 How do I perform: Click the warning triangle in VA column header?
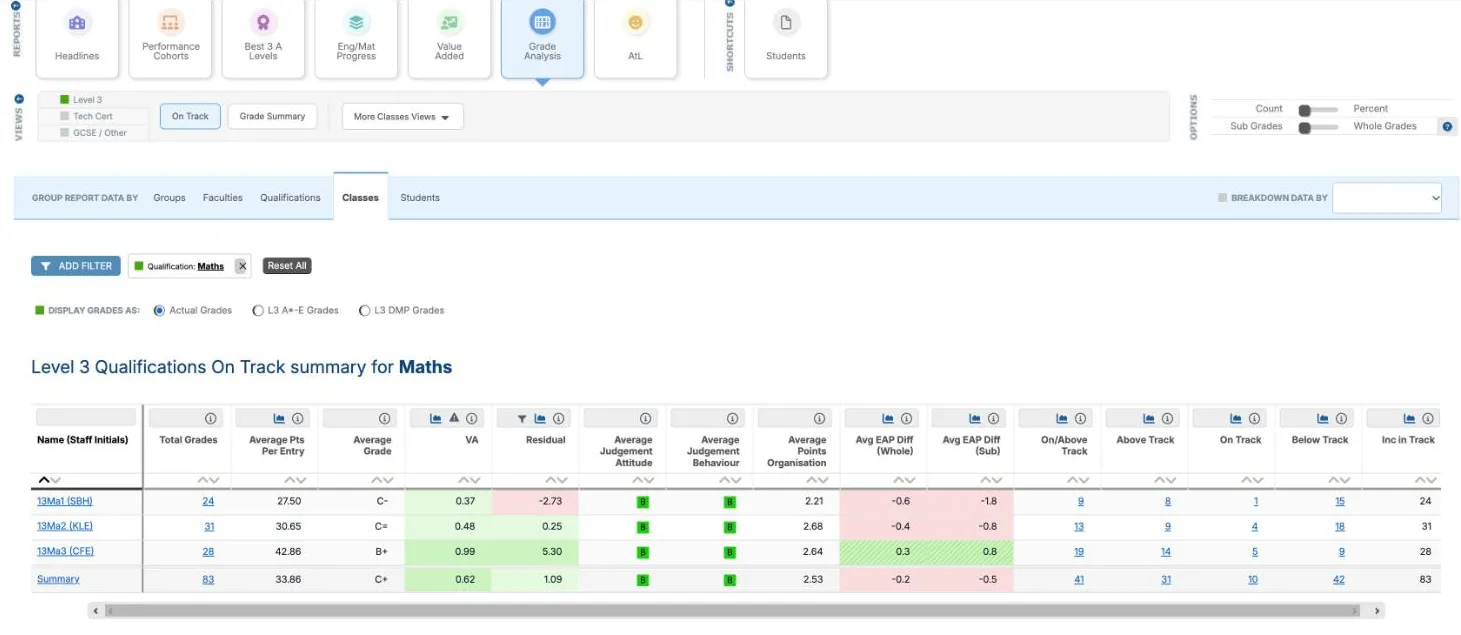click(453, 418)
